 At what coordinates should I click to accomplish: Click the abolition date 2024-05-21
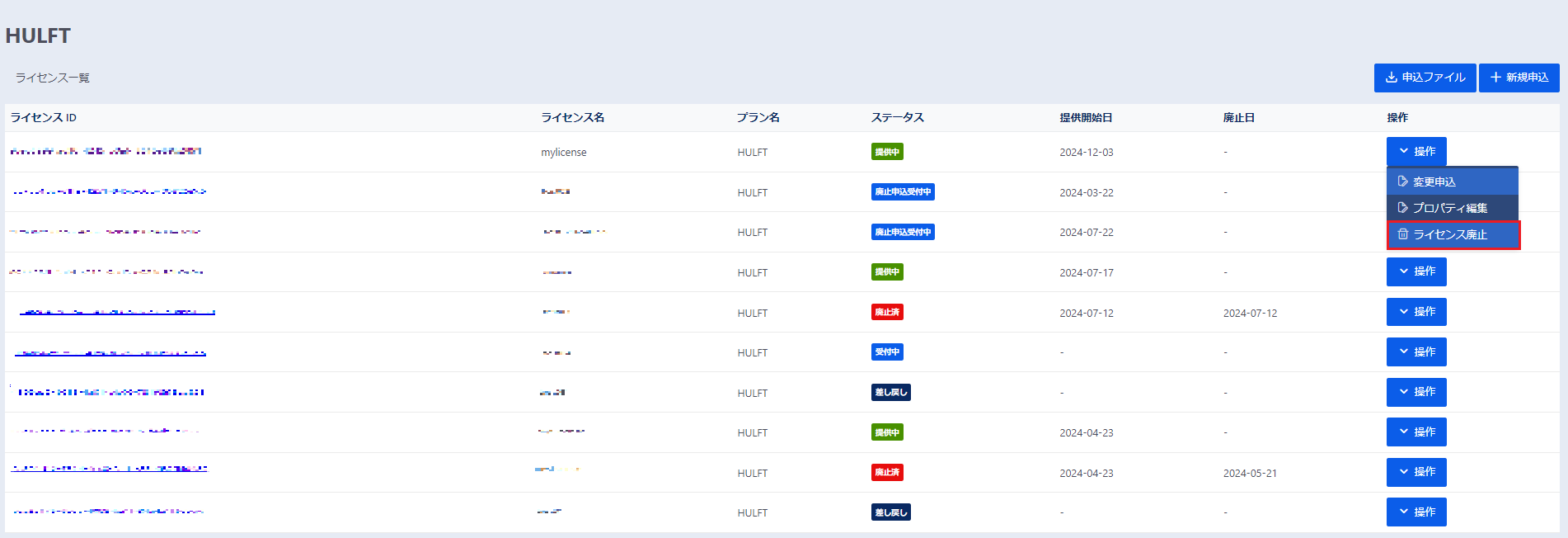[1250, 474]
